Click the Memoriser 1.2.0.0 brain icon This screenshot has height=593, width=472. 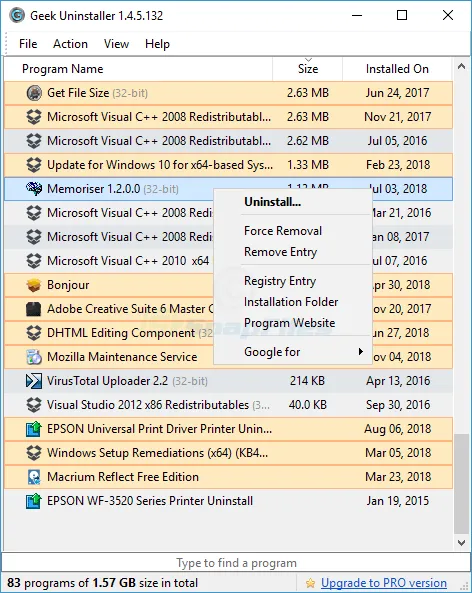[34, 189]
